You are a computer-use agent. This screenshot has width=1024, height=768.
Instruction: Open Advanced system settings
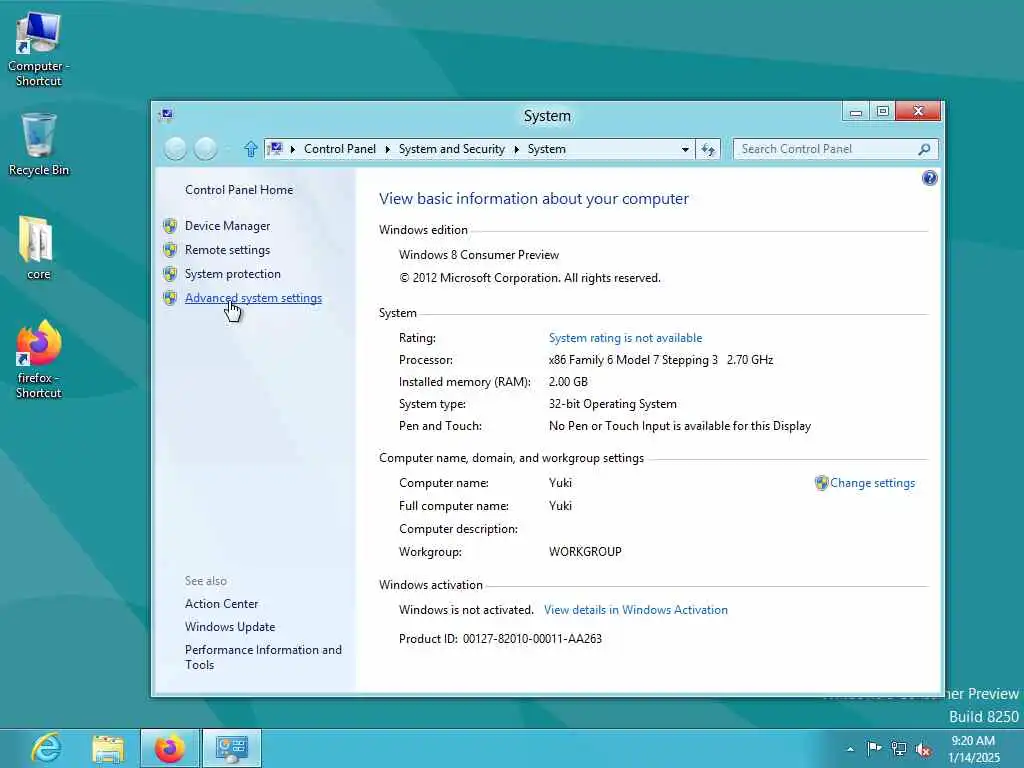click(x=253, y=298)
